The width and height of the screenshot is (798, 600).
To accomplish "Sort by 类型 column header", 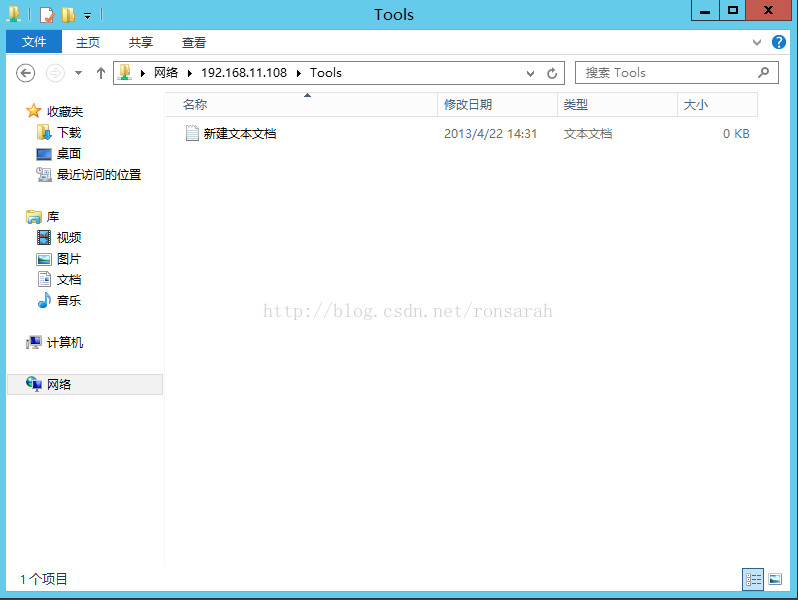I will point(617,105).
